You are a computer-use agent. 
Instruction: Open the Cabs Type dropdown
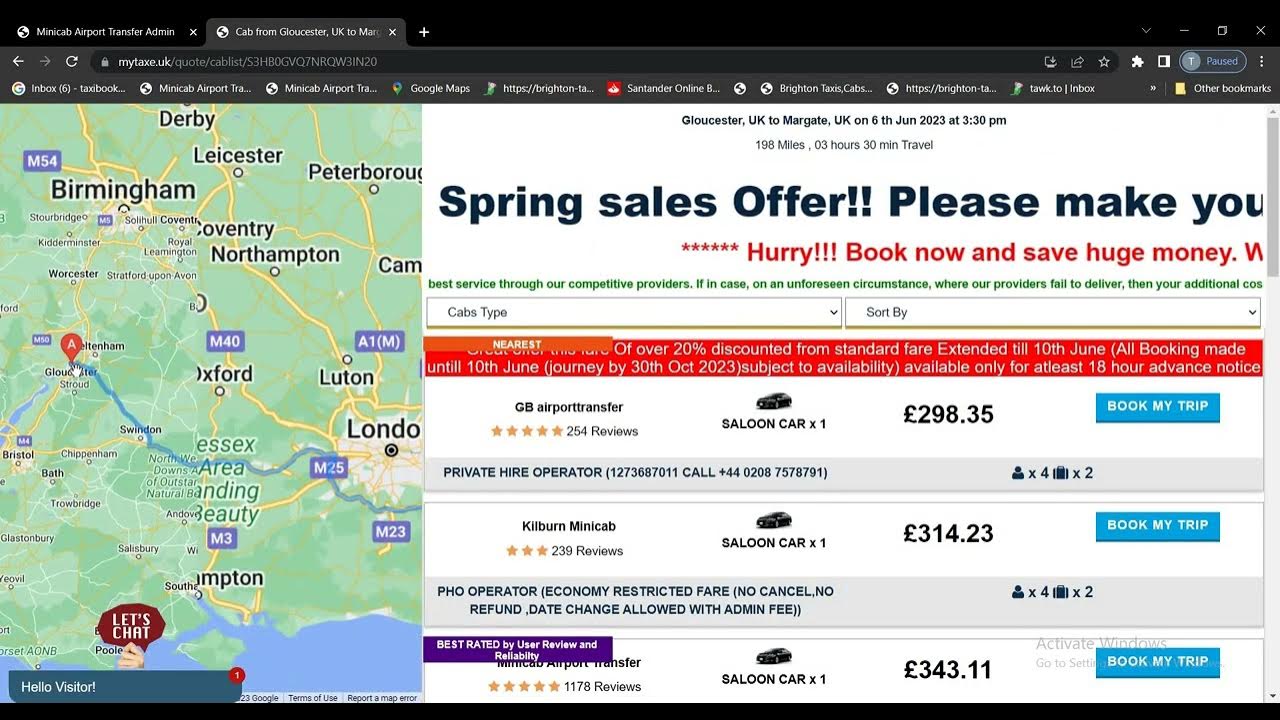point(634,312)
